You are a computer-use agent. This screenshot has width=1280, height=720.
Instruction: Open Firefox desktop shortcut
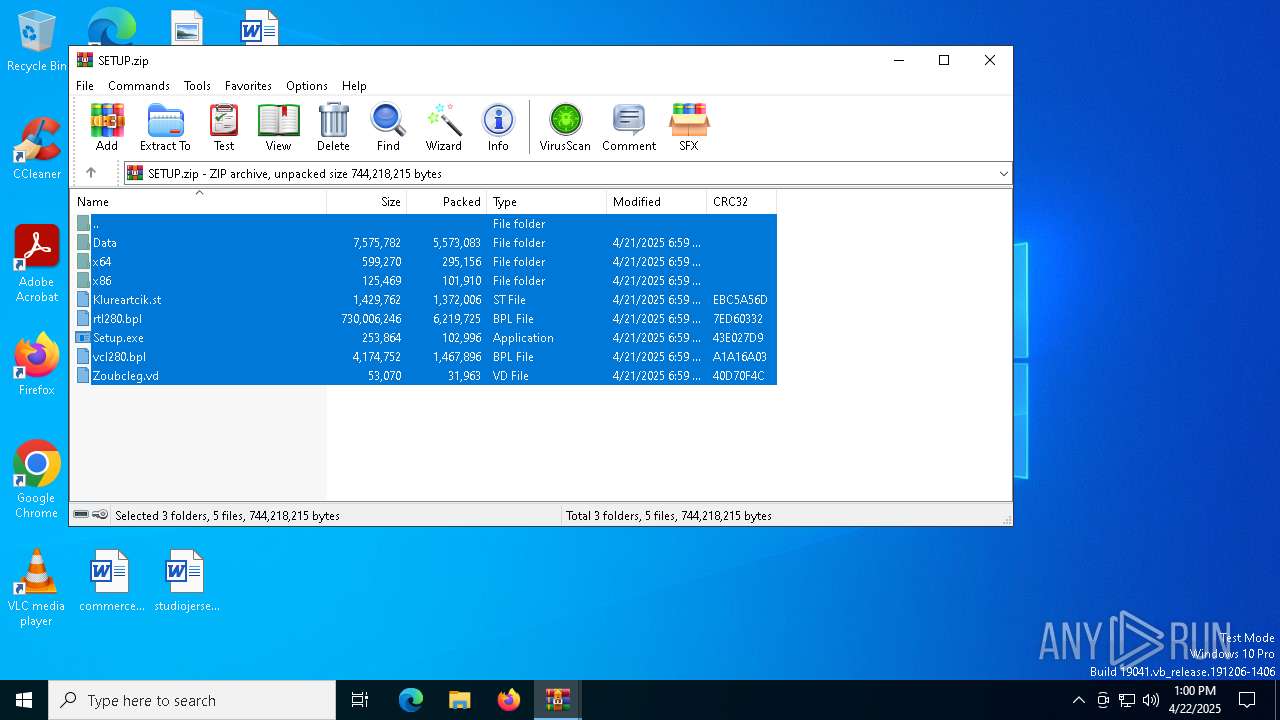pyautogui.click(x=37, y=365)
